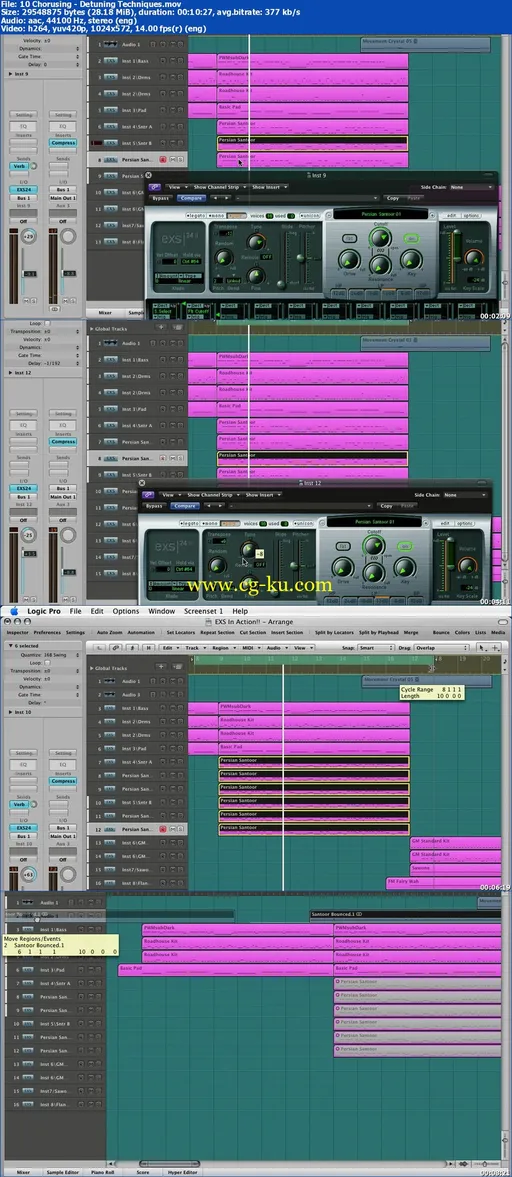Viewport: 512px width, 1177px height.
Task: Open Show Insert dropdown in Inst 12 window
Action: pyautogui.click(x=262, y=495)
